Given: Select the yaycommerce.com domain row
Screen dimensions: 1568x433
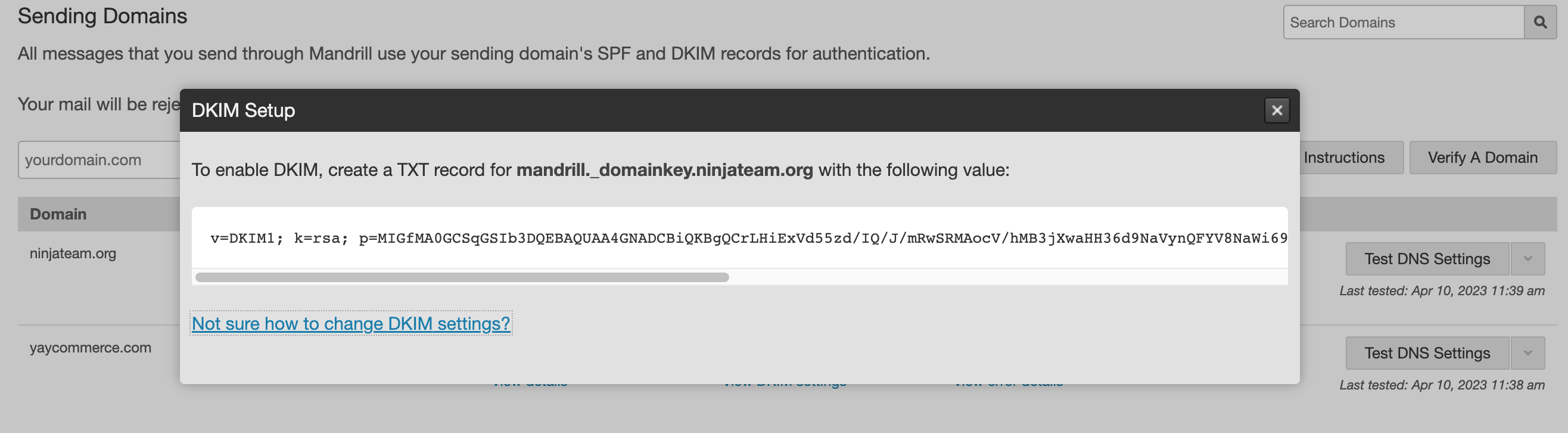Looking at the screenshot, I should coord(91,348).
